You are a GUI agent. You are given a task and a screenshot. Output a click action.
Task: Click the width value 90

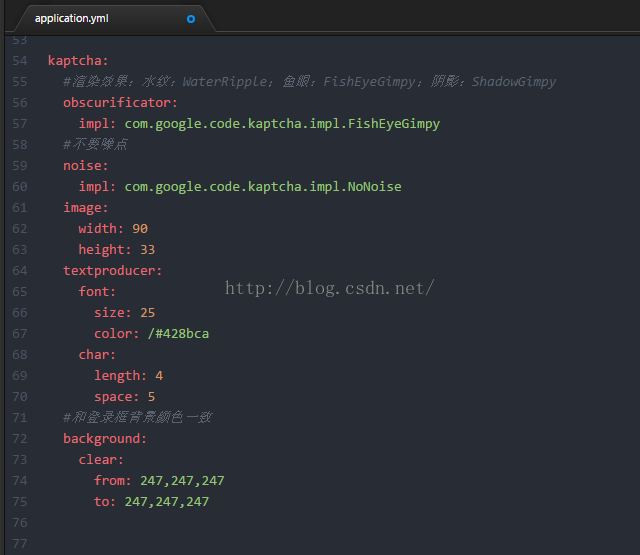point(140,229)
